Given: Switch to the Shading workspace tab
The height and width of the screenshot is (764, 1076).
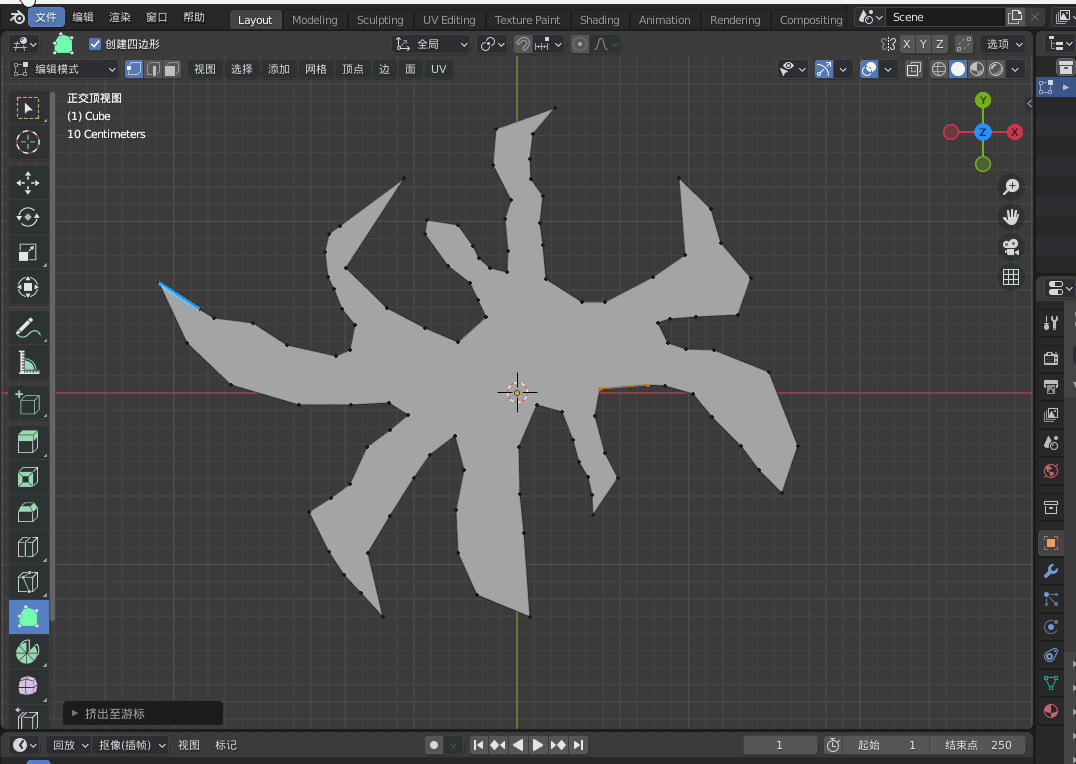Looking at the screenshot, I should 599,20.
